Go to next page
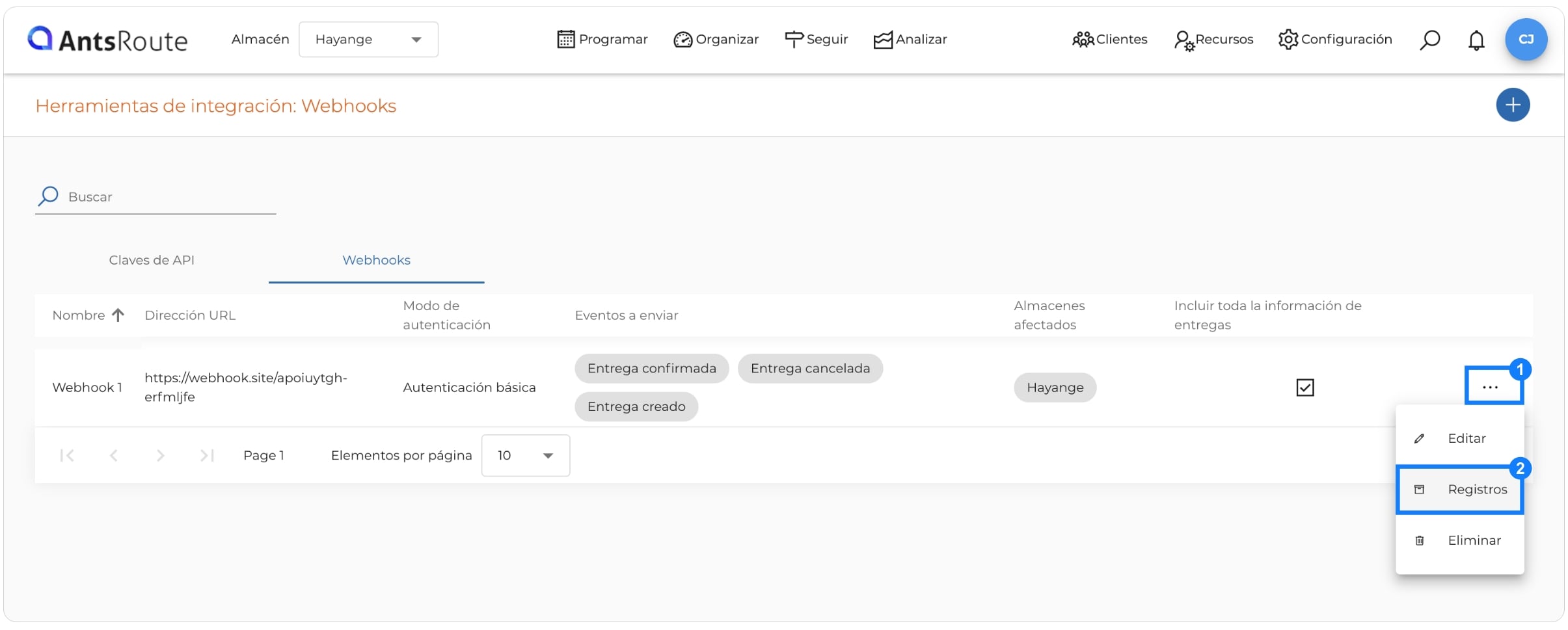The width and height of the screenshot is (1568, 630). tap(160, 456)
